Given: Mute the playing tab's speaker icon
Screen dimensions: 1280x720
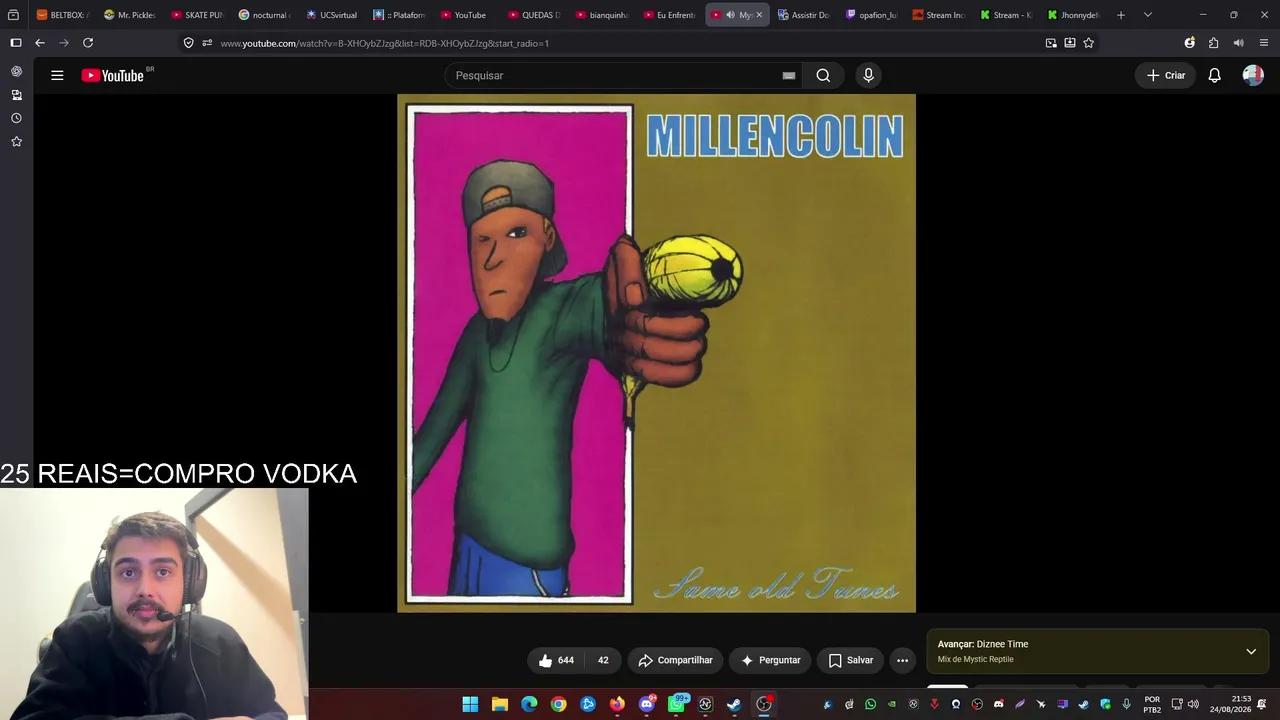Looking at the screenshot, I should pos(730,15).
